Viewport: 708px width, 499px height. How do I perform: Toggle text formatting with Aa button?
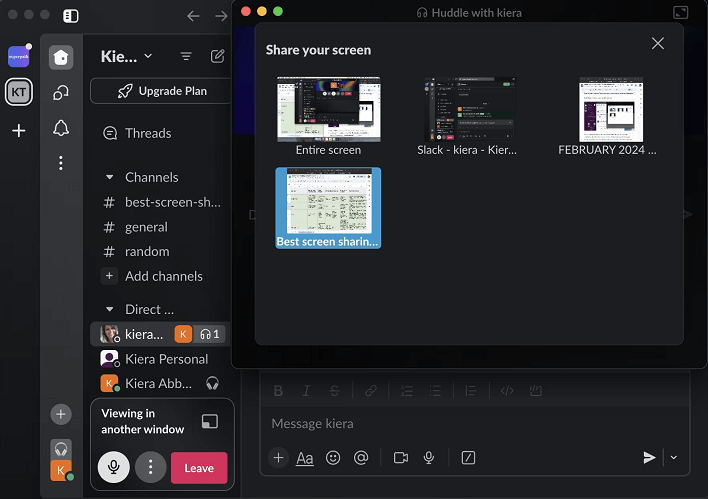tap(305, 457)
